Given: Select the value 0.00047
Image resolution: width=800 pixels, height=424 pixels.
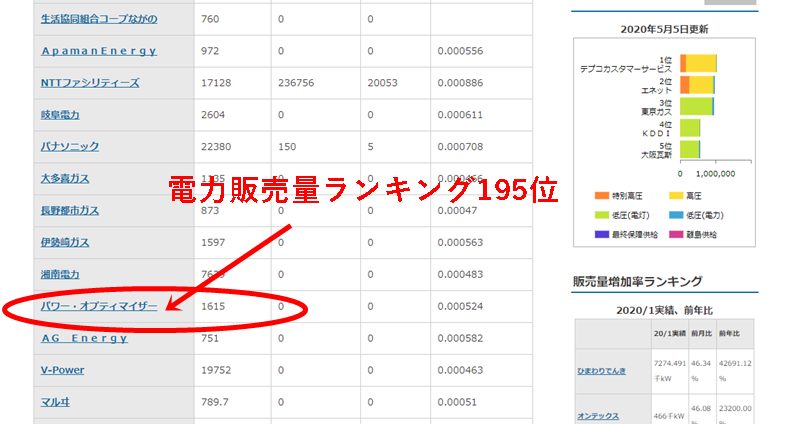Looking at the screenshot, I should pos(457,211).
